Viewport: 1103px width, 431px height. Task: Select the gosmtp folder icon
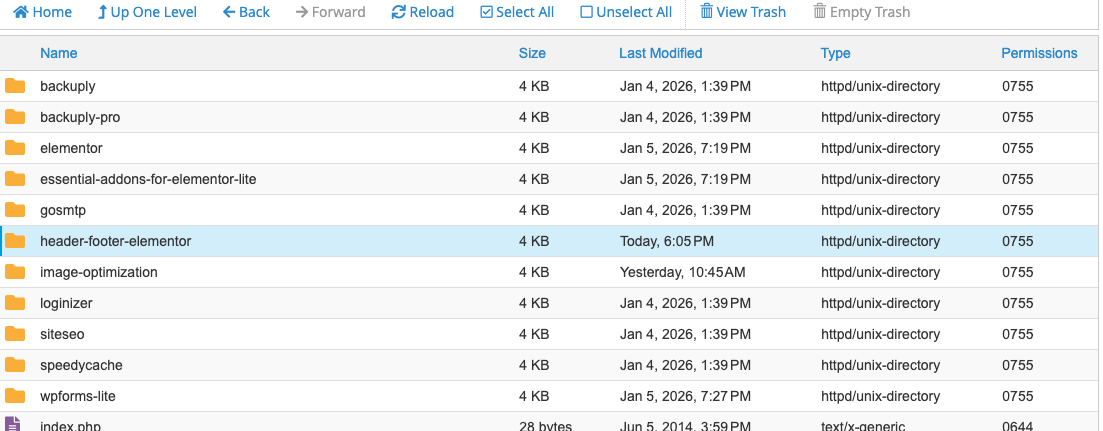(x=15, y=210)
